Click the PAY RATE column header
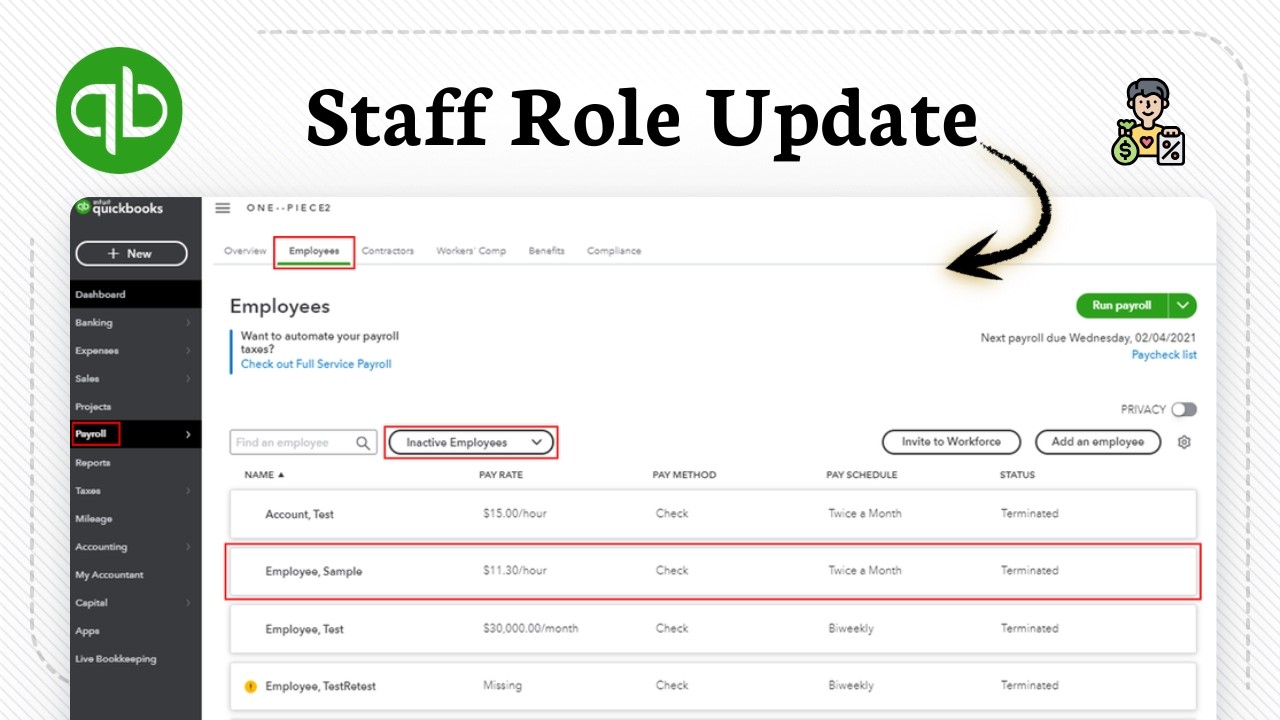 point(501,475)
